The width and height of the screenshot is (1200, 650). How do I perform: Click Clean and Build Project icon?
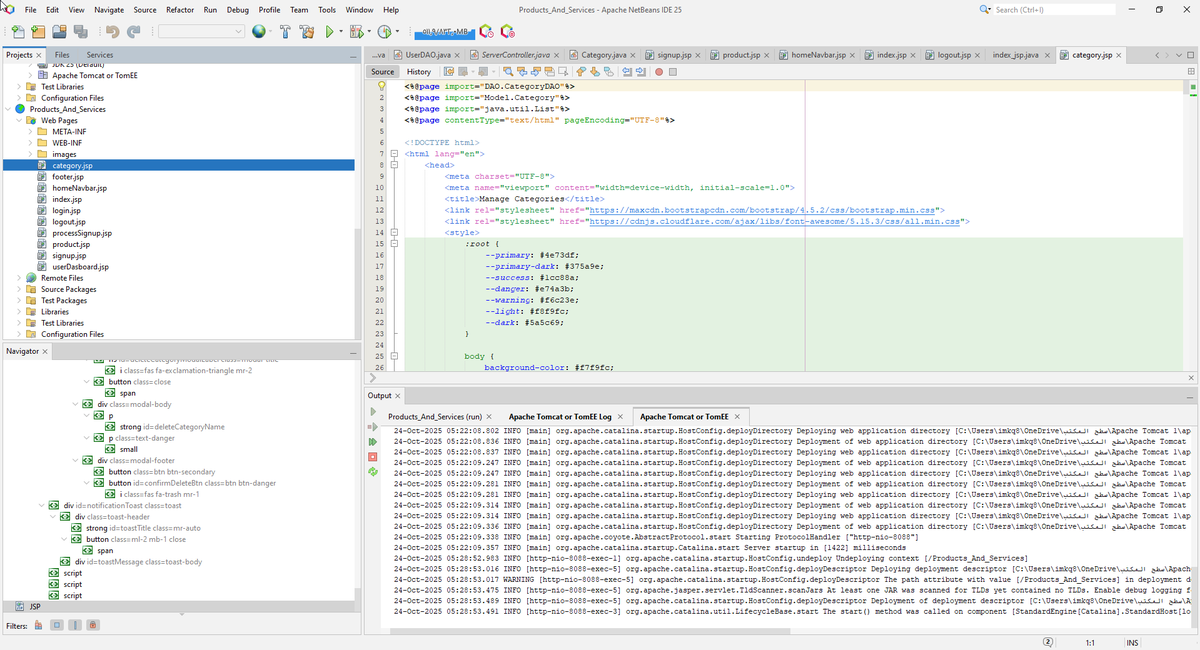click(307, 32)
